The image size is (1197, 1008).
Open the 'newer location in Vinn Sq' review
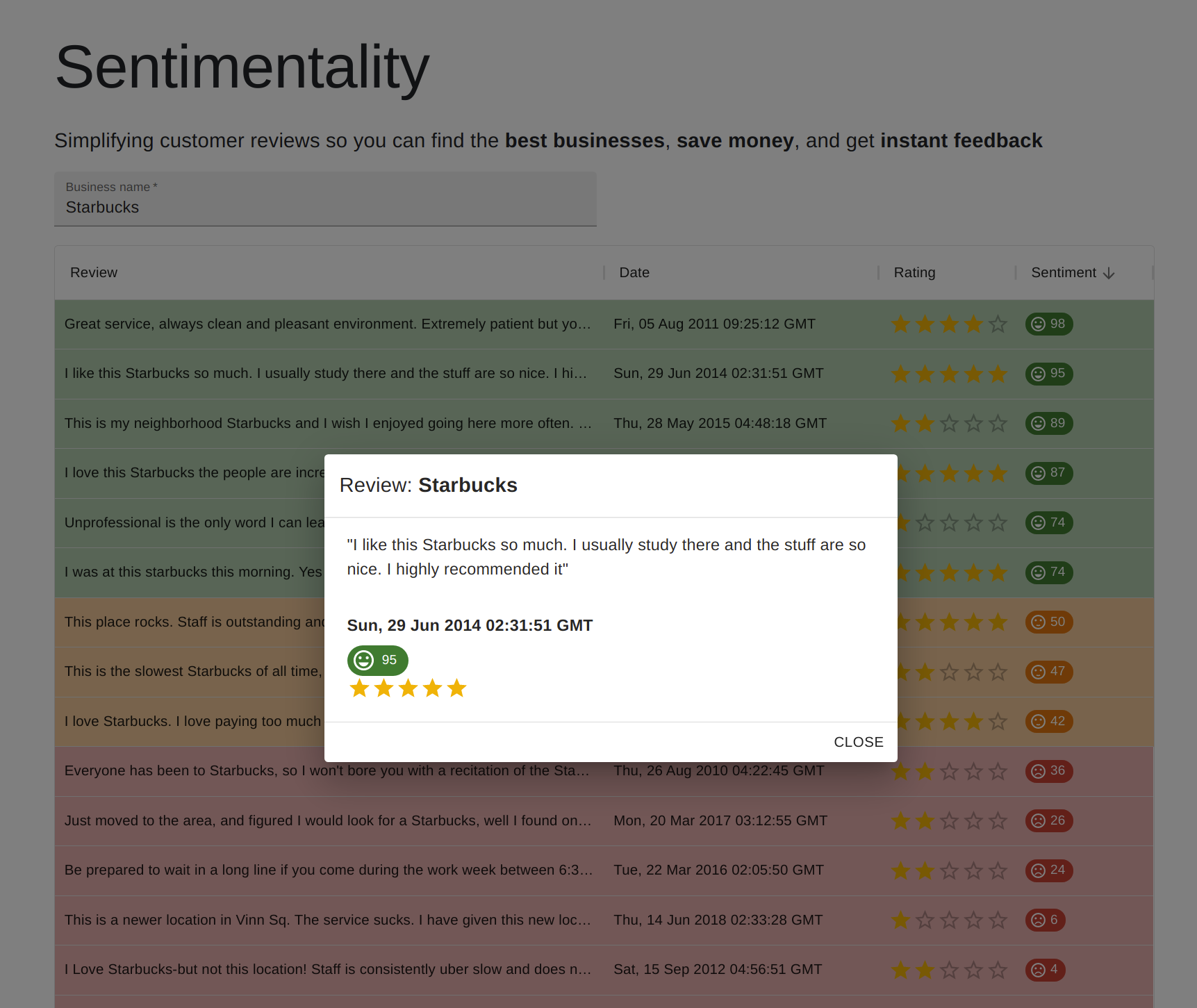pos(327,920)
